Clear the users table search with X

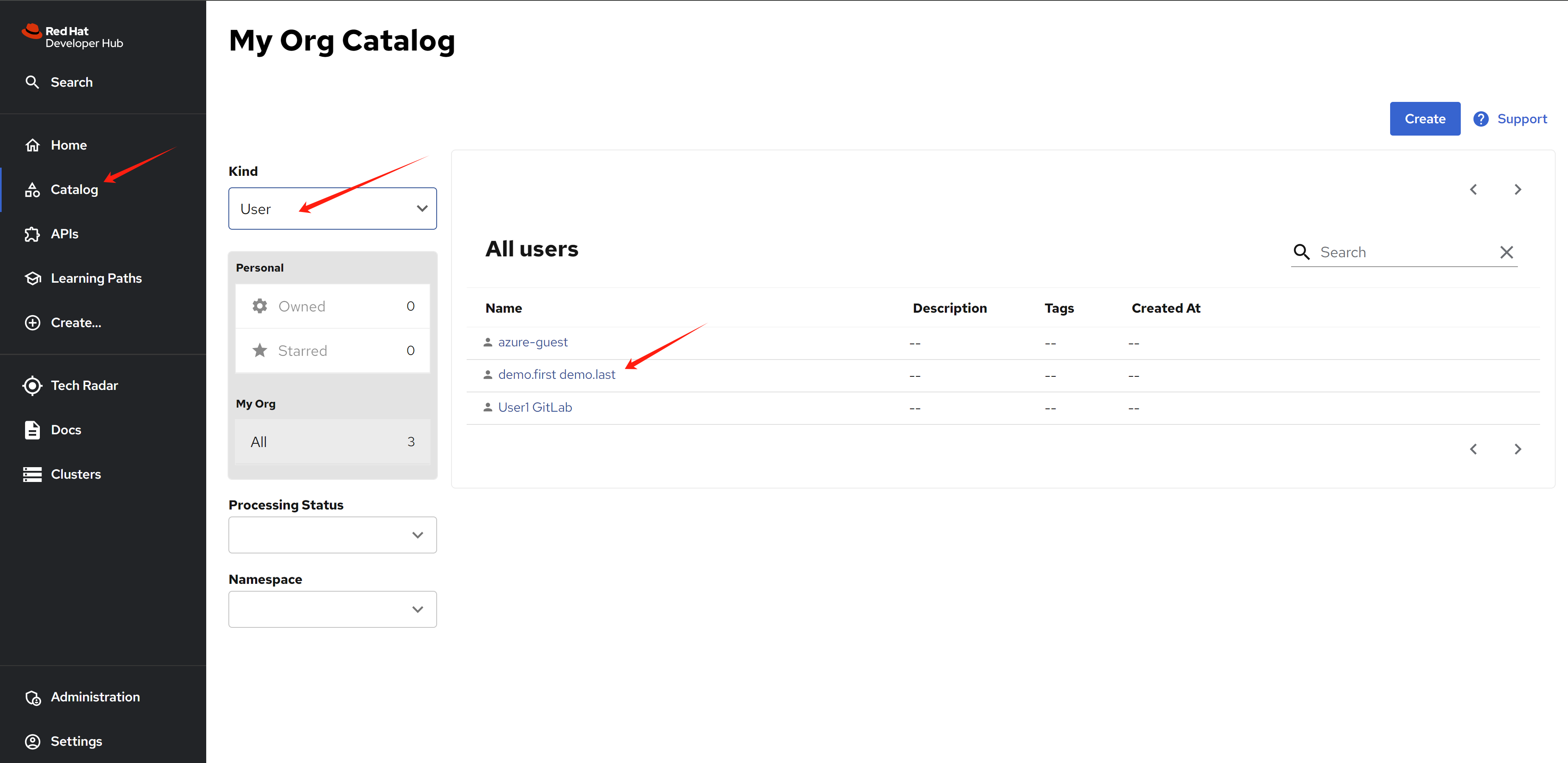click(1506, 252)
